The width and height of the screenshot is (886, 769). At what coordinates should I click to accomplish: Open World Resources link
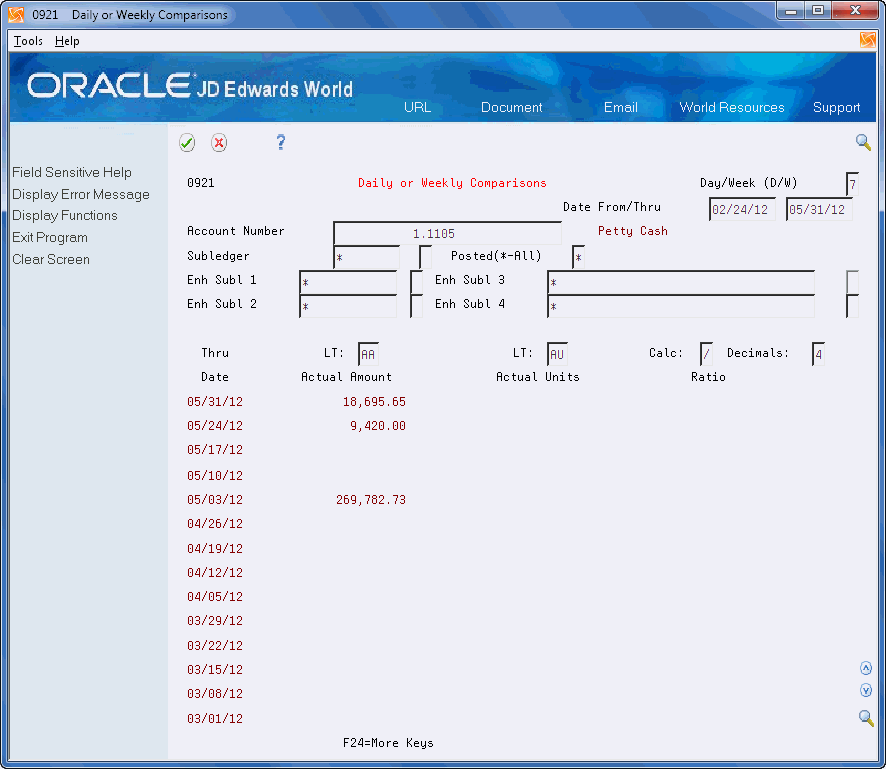click(732, 107)
